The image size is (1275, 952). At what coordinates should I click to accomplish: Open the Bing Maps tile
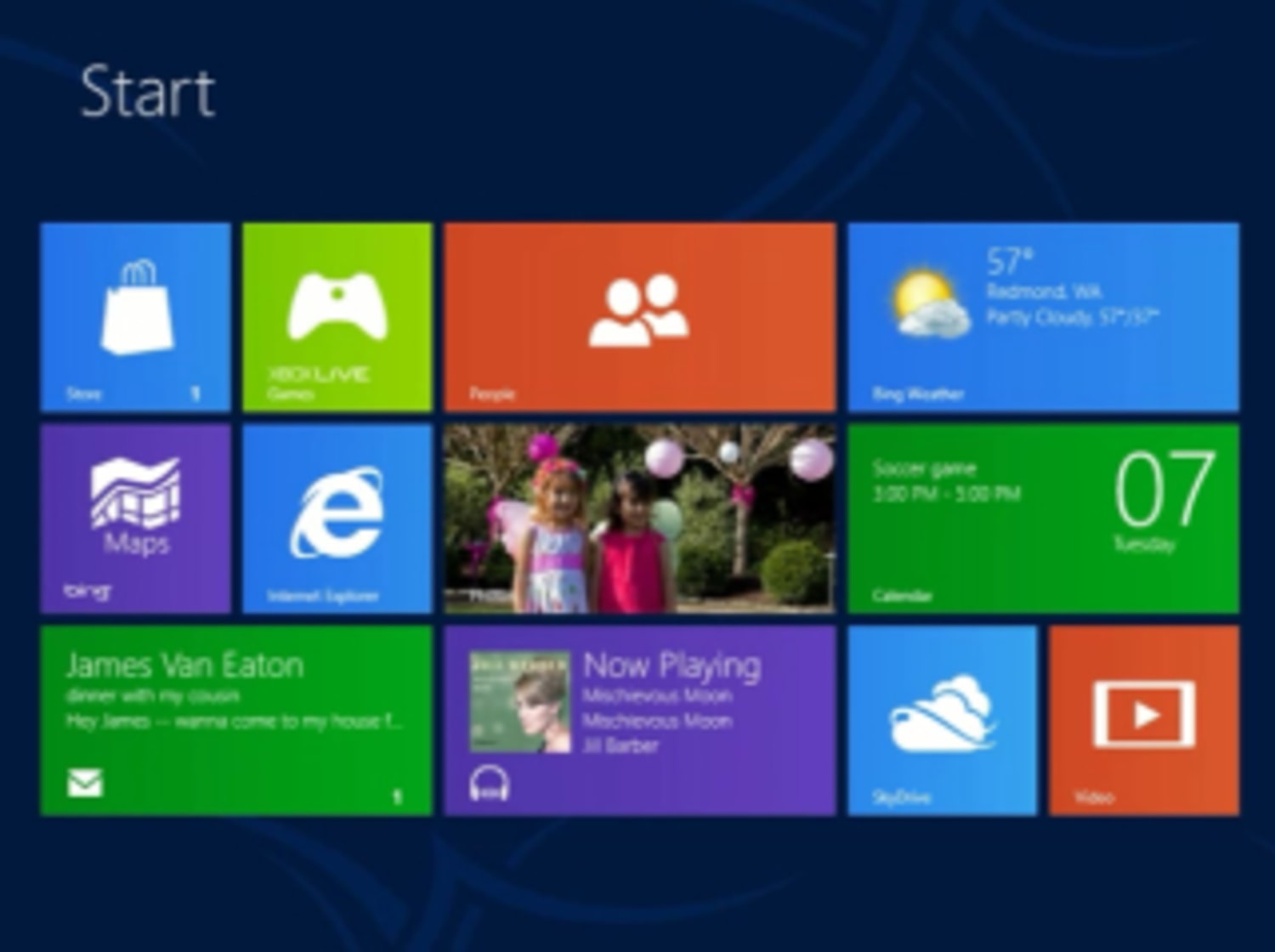point(135,518)
